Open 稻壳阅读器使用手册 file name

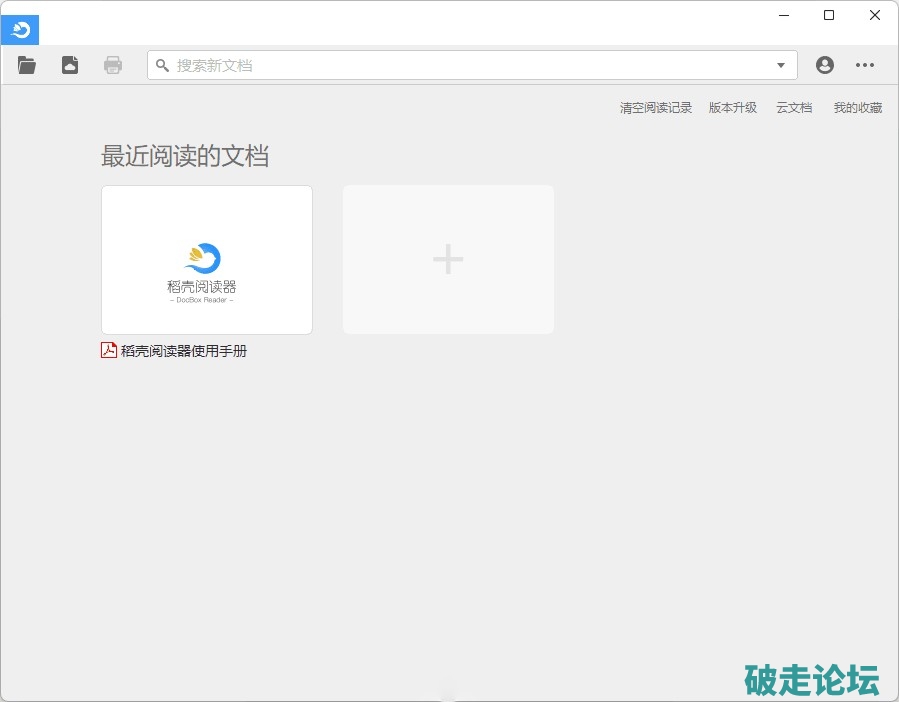[183, 350]
